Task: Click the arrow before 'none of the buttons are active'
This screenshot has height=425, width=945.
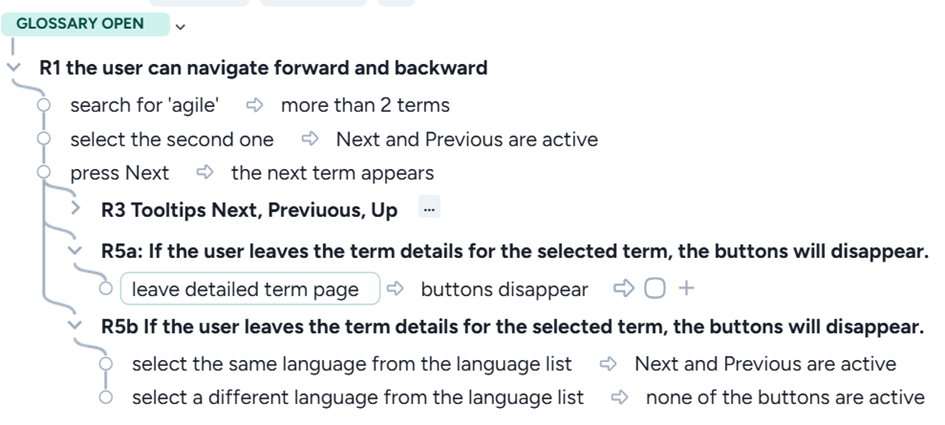Action: point(620,397)
